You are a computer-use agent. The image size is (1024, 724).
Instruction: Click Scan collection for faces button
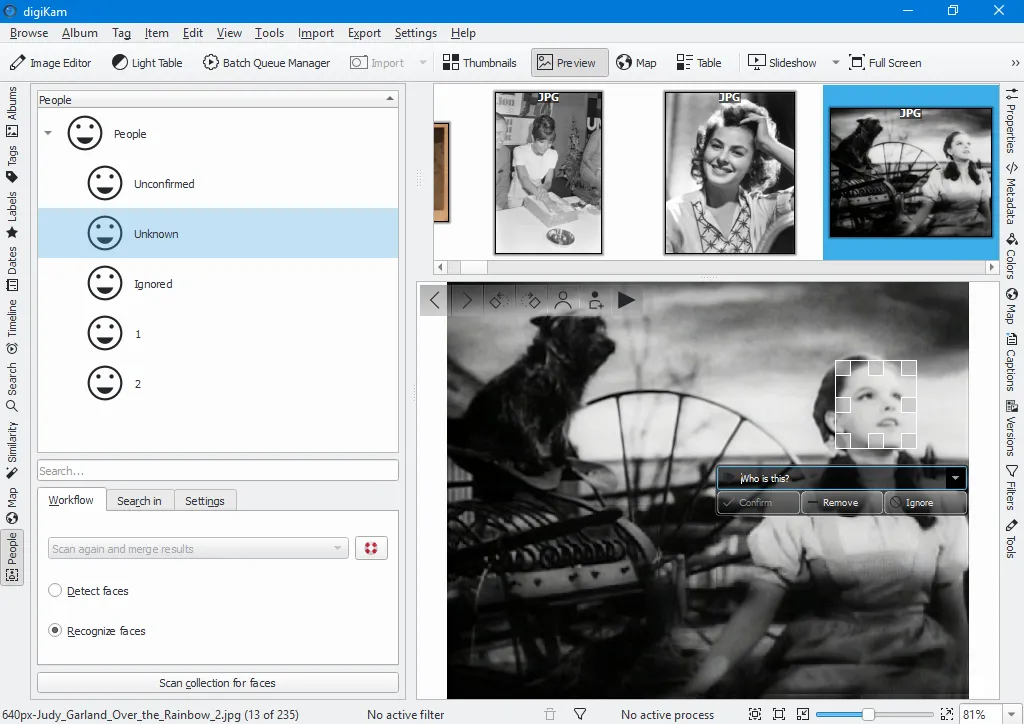[218, 683]
